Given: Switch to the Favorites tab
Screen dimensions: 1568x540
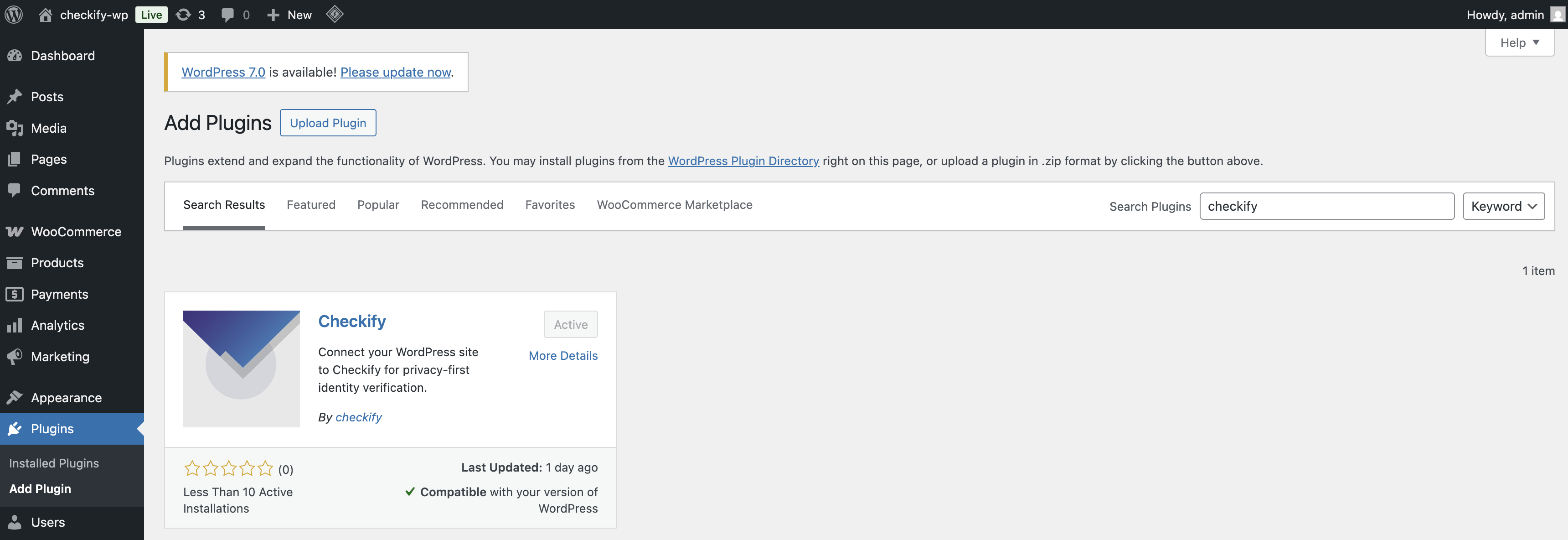Looking at the screenshot, I should pyautogui.click(x=550, y=205).
